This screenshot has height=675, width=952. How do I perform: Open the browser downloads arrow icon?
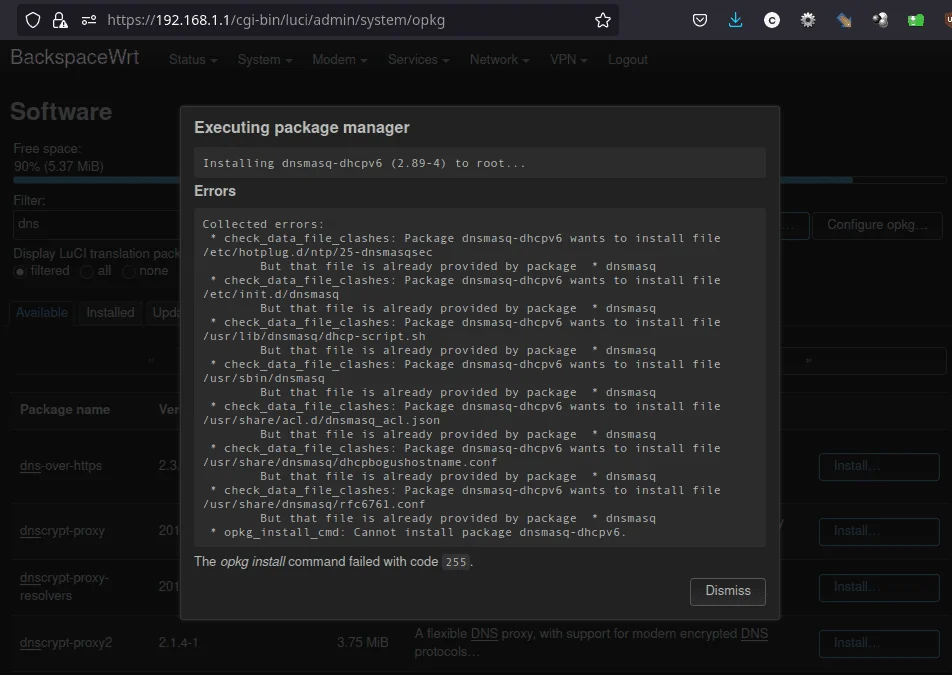tap(735, 20)
